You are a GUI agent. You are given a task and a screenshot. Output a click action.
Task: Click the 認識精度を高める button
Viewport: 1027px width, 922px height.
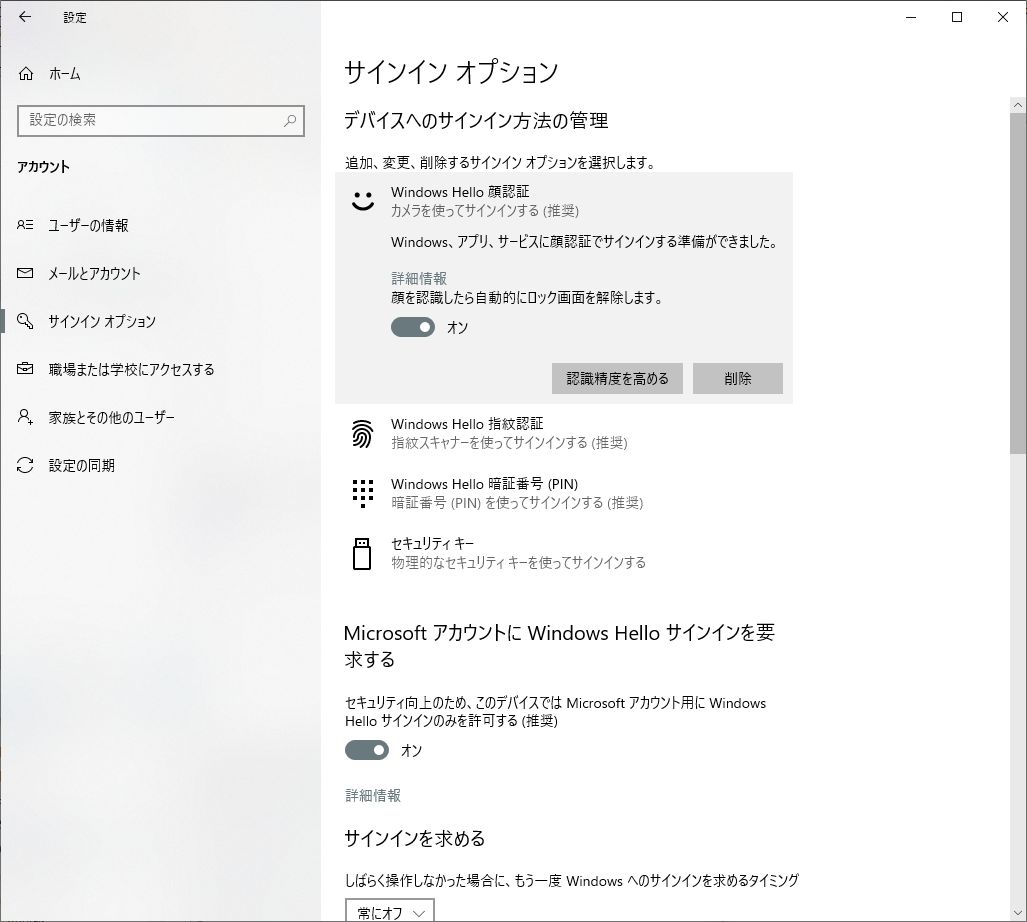click(x=616, y=378)
